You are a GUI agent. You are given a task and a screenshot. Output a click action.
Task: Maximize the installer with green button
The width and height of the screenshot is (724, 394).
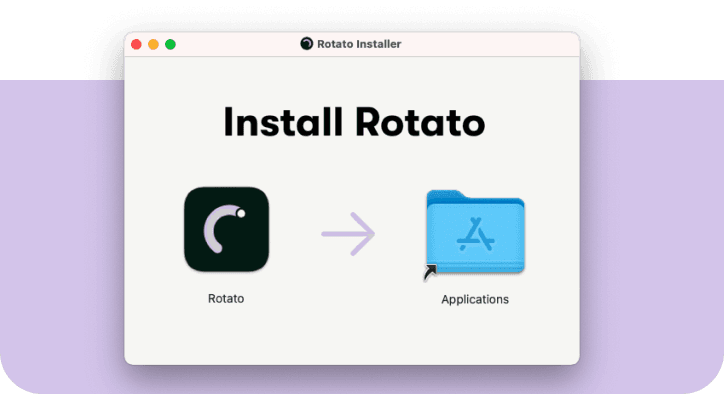(170, 44)
